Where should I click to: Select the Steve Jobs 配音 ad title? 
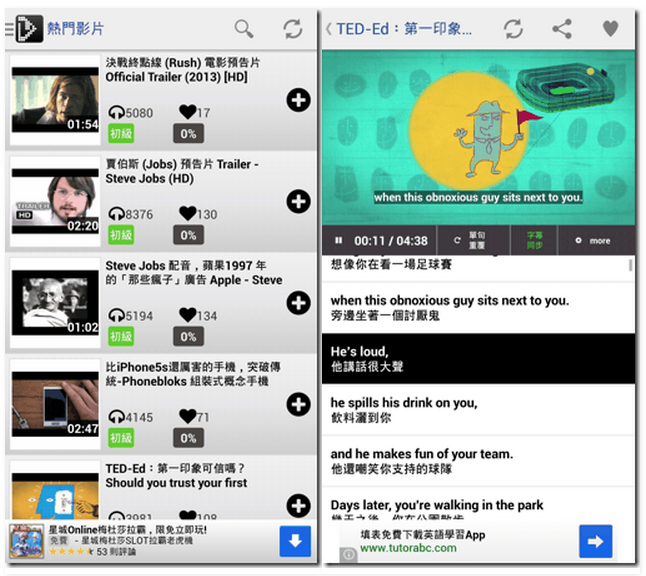(x=194, y=273)
